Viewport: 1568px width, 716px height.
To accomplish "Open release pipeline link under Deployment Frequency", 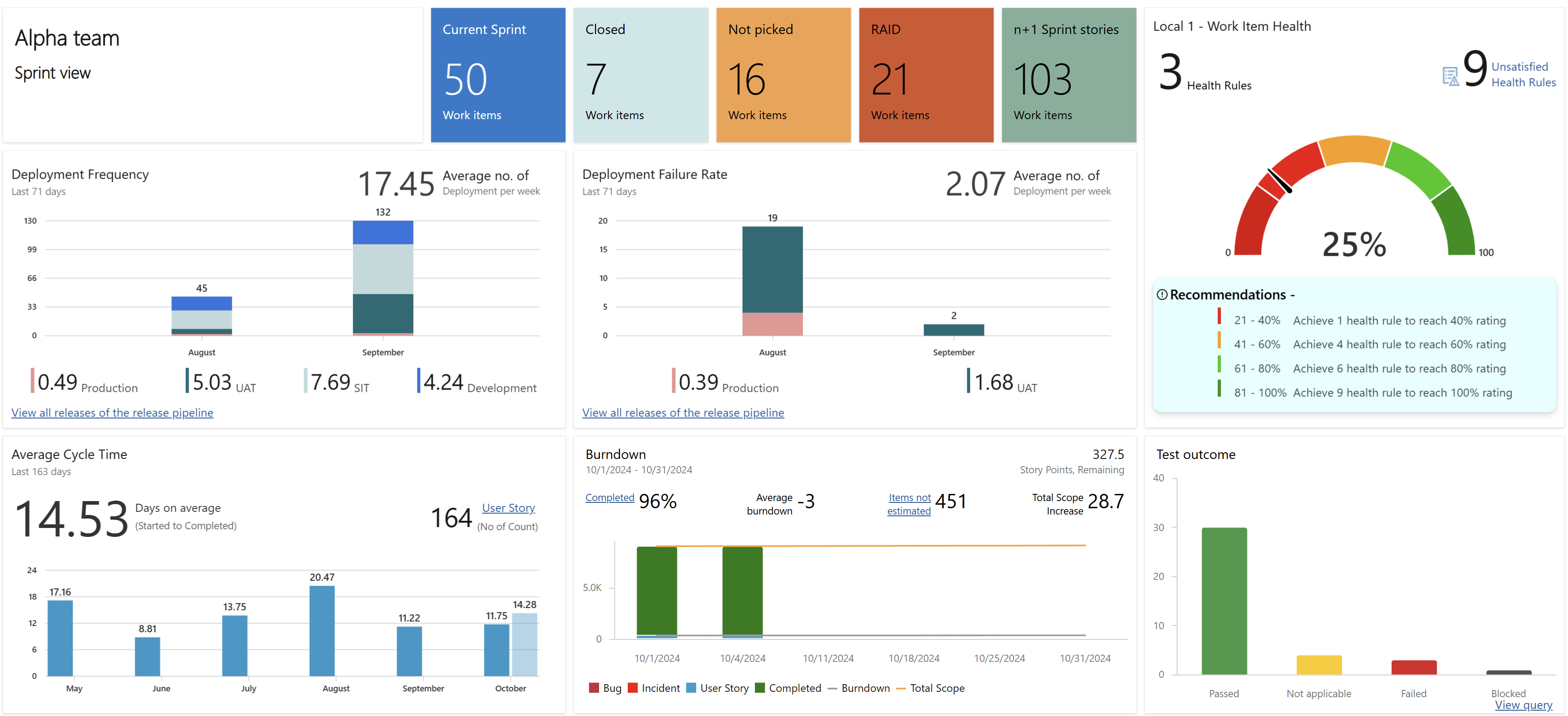I will click(x=112, y=413).
